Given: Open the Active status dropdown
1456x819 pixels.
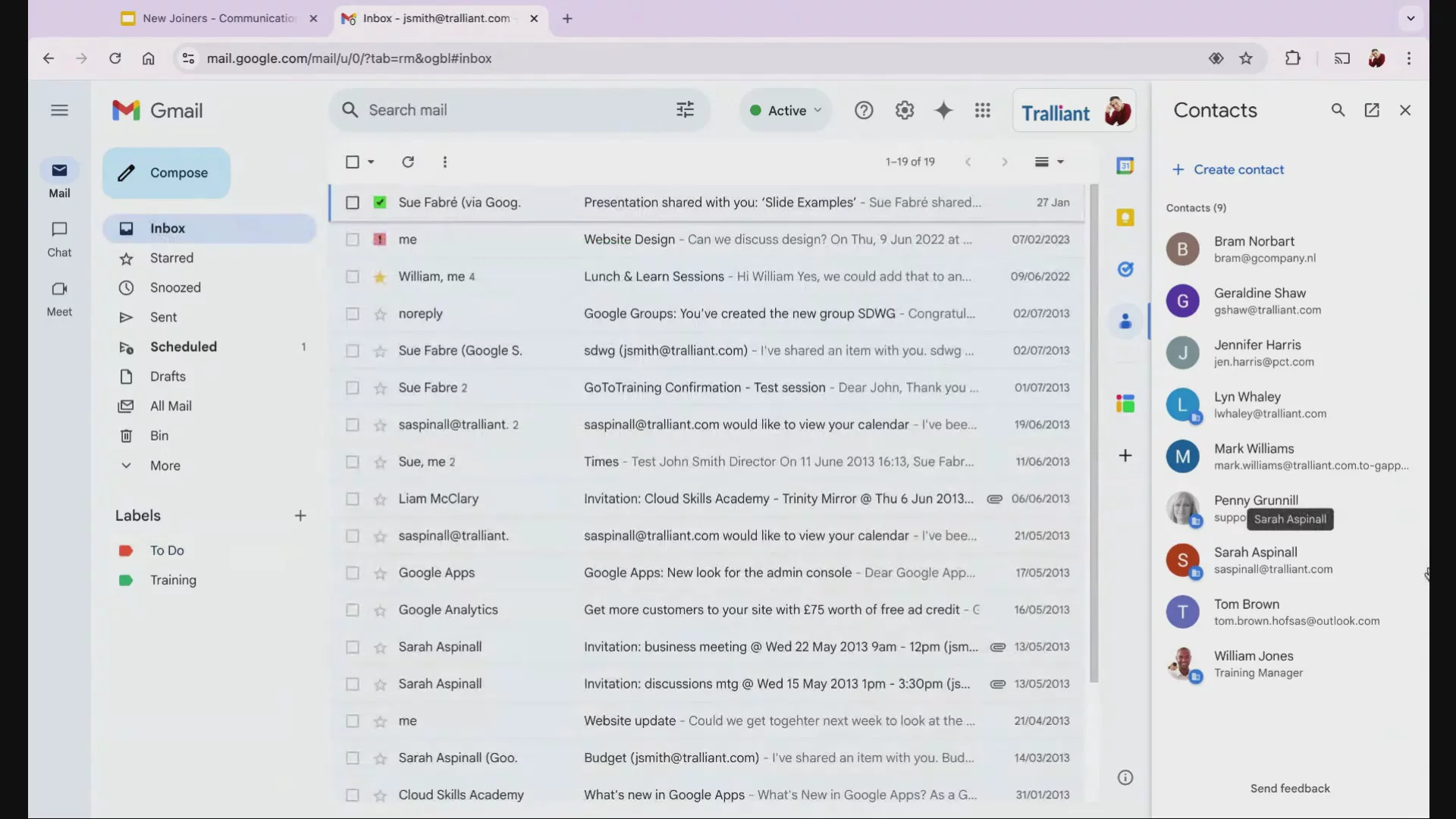Looking at the screenshot, I should pyautogui.click(x=786, y=111).
